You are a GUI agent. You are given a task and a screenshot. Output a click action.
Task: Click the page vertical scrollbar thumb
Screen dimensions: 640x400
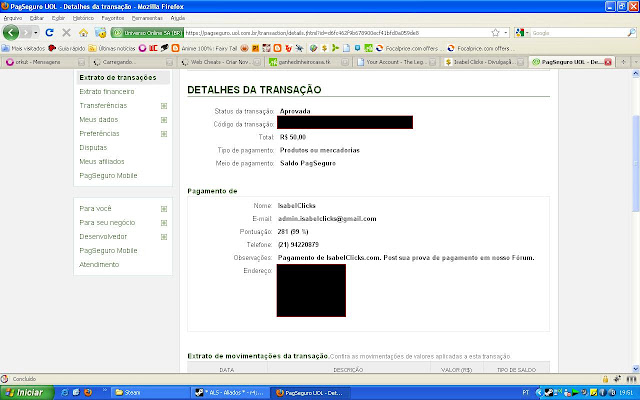tap(636, 163)
